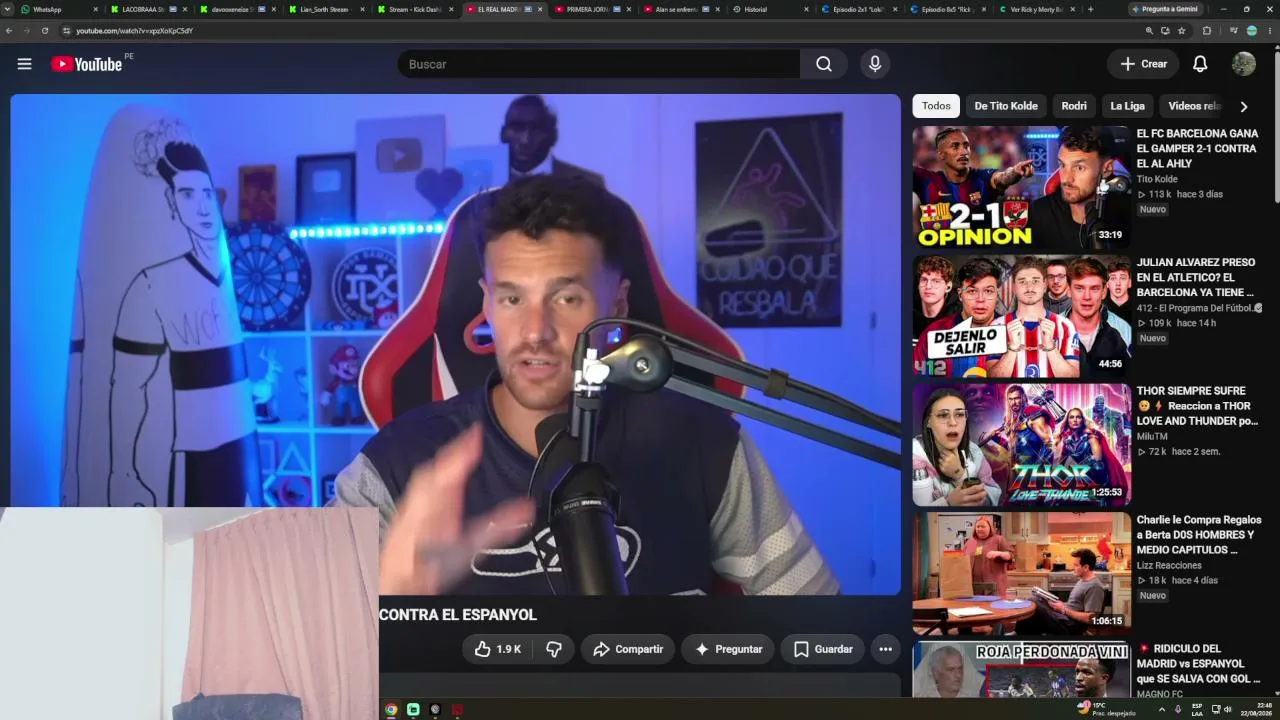Open Barcelona 2-1 Opinion video thumbnail

(x=1021, y=187)
